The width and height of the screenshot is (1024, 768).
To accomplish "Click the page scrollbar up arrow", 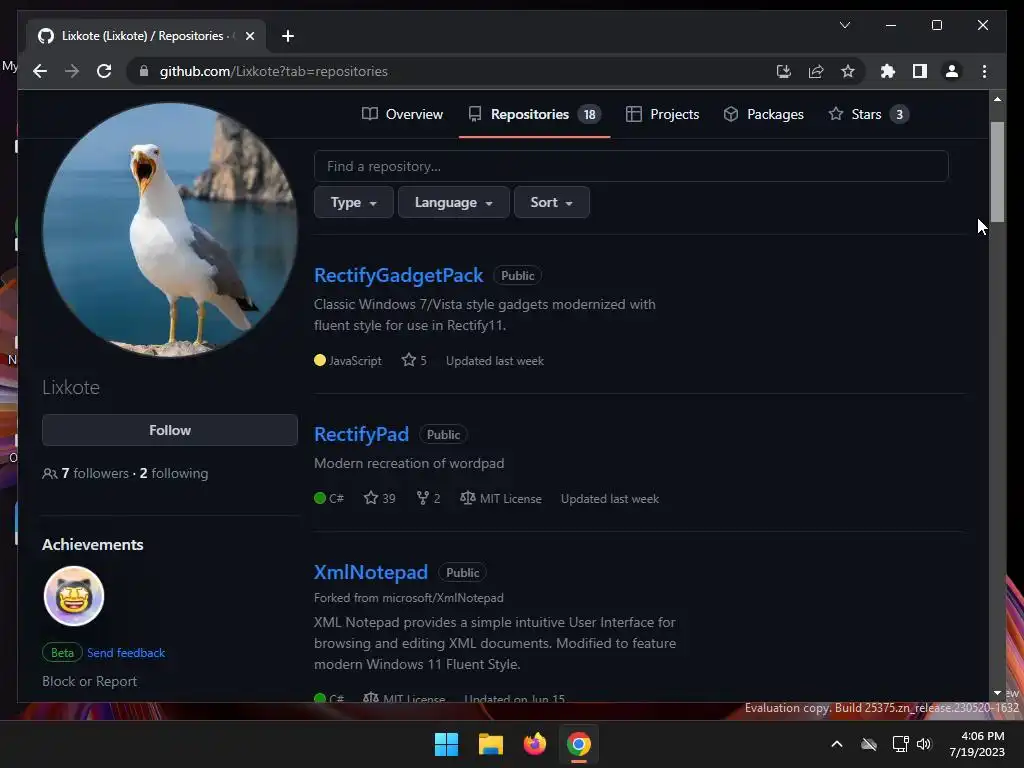I will pos(997,99).
